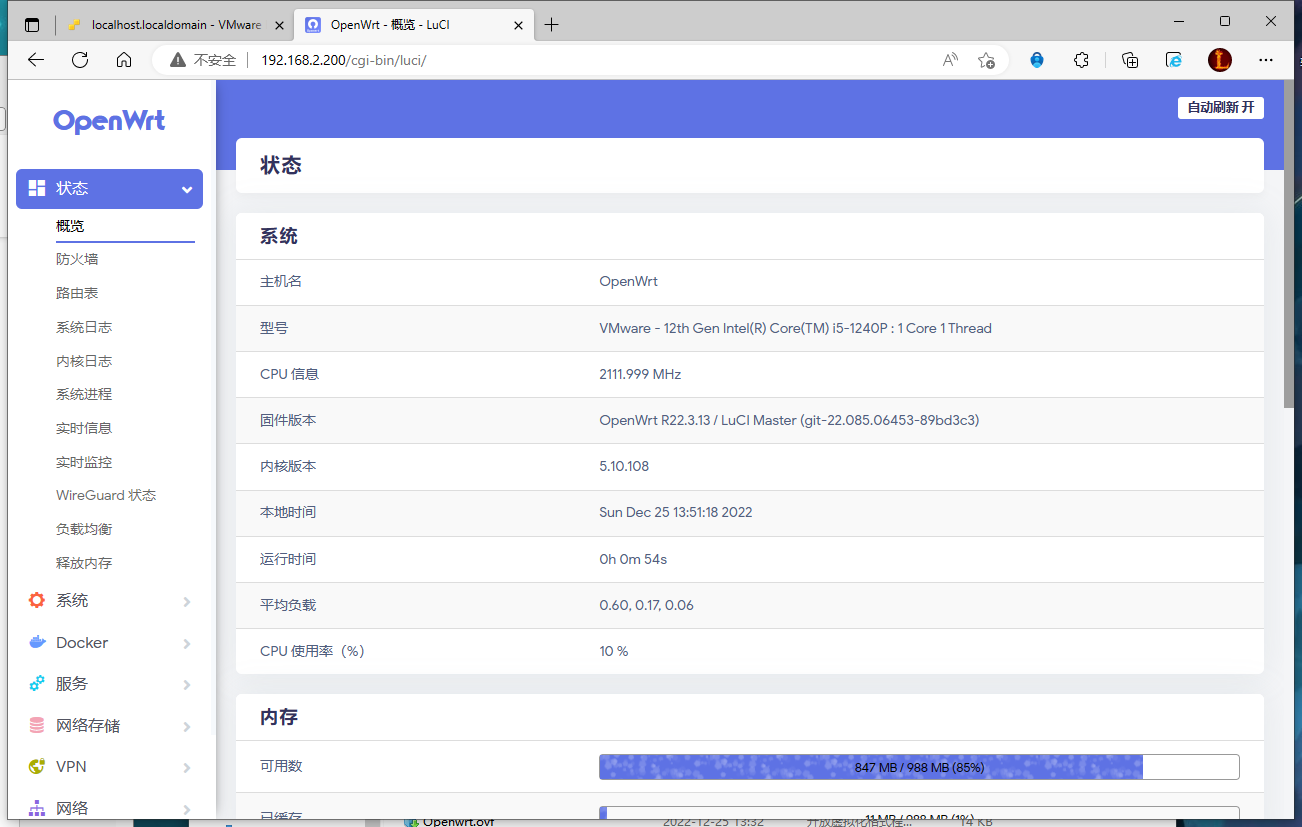Expand the Docker menu chevron

(x=187, y=643)
